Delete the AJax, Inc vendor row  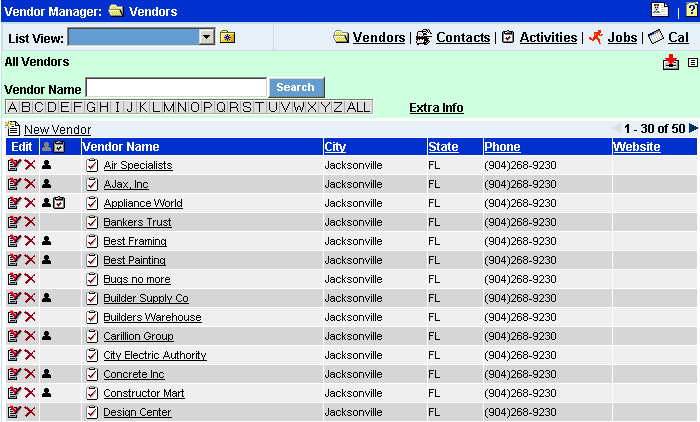[30, 184]
